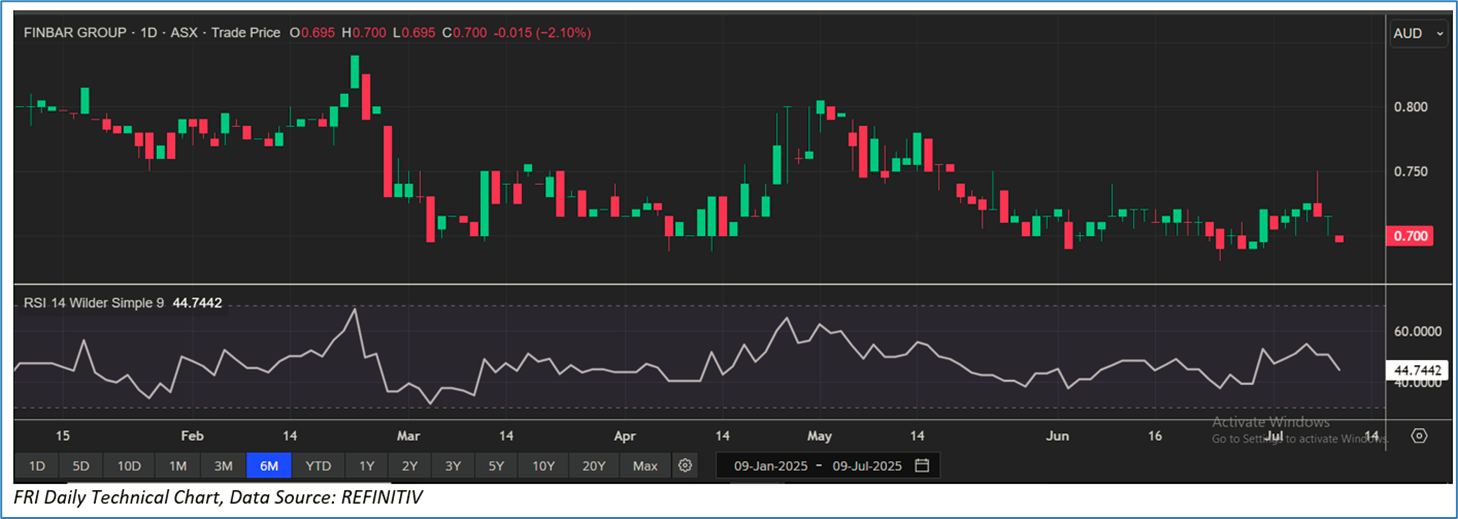Set range to 5Y
Screen dimensions: 1458x519
coord(497,466)
